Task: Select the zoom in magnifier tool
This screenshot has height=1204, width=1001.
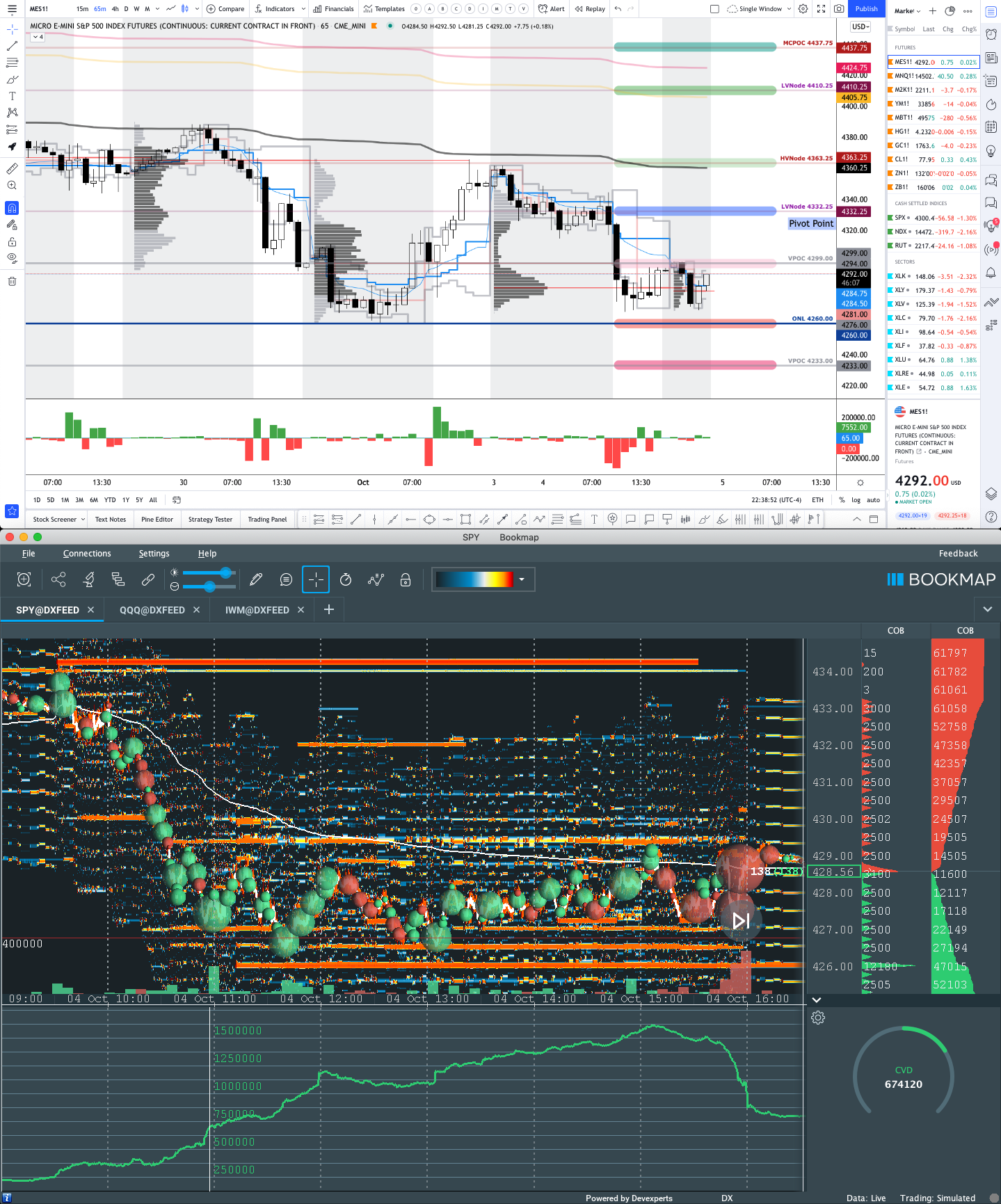Action: click(x=12, y=185)
